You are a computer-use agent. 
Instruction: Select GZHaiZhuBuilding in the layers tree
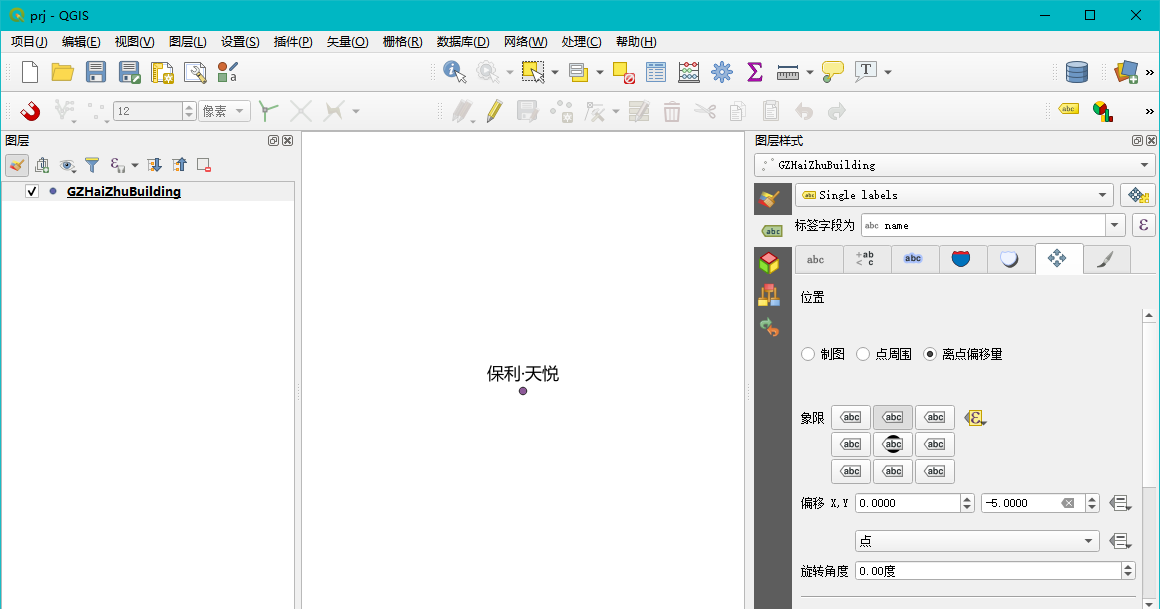124,192
